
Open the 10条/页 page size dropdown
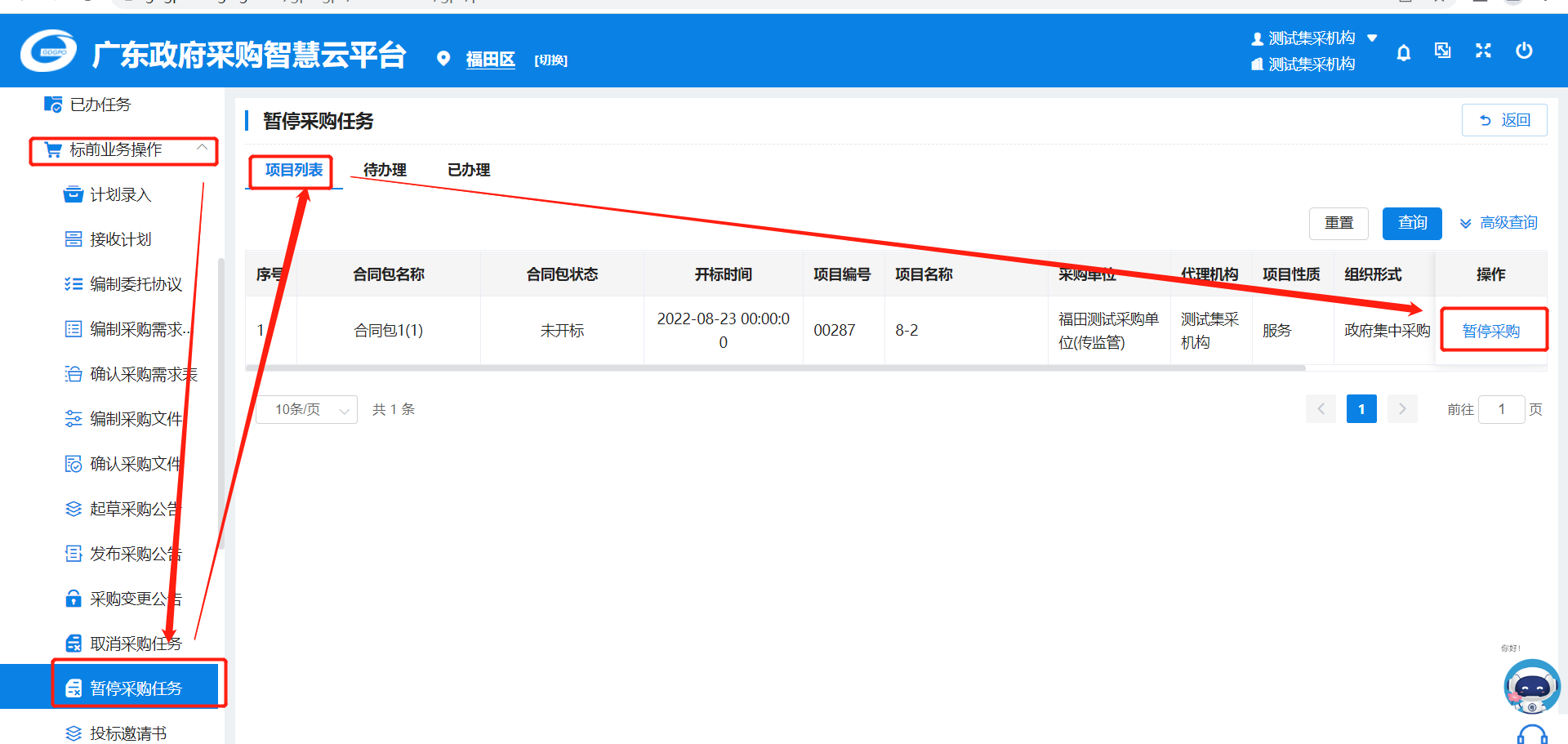point(306,409)
